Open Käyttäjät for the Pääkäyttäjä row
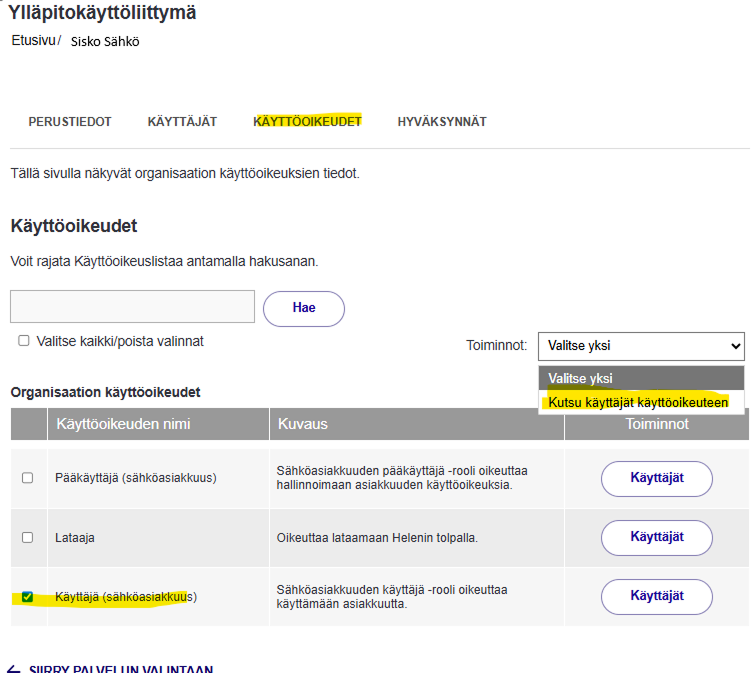The height and width of the screenshot is (673, 755). [656, 478]
